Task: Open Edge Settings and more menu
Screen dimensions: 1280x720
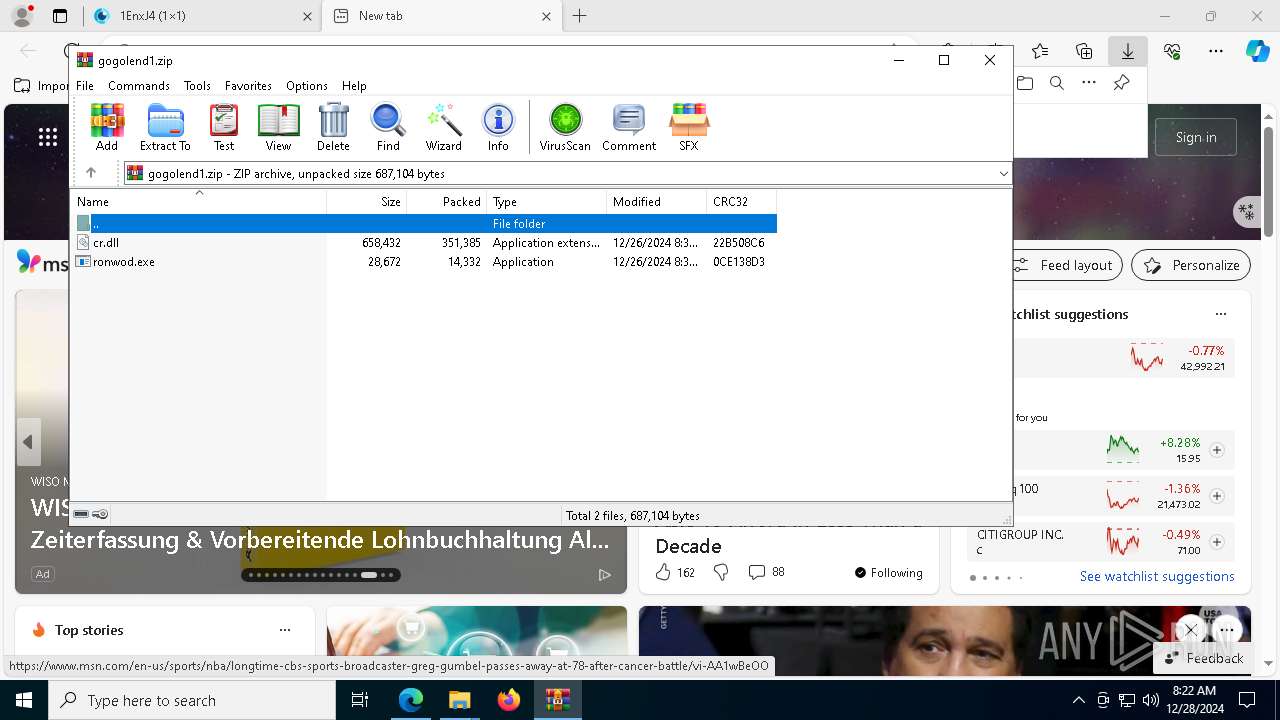Action: [x=1216, y=51]
